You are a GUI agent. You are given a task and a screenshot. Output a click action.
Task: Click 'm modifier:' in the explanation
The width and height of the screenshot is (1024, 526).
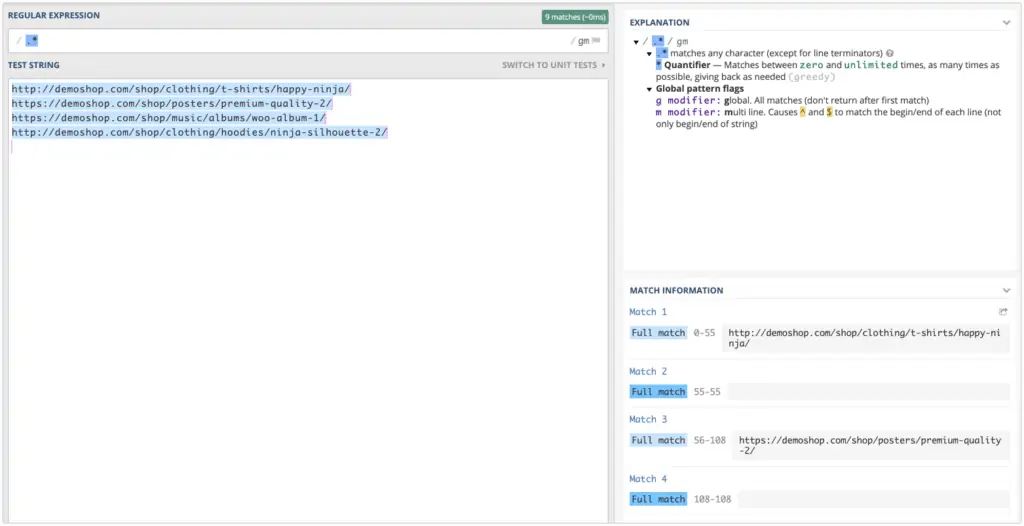tap(688, 112)
